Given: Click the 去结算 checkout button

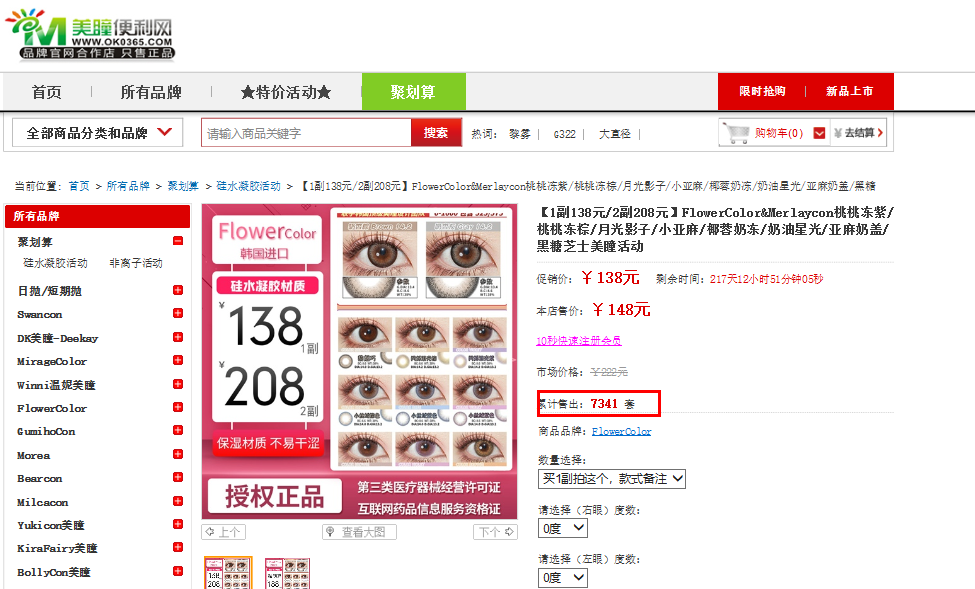Looking at the screenshot, I should 858,133.
